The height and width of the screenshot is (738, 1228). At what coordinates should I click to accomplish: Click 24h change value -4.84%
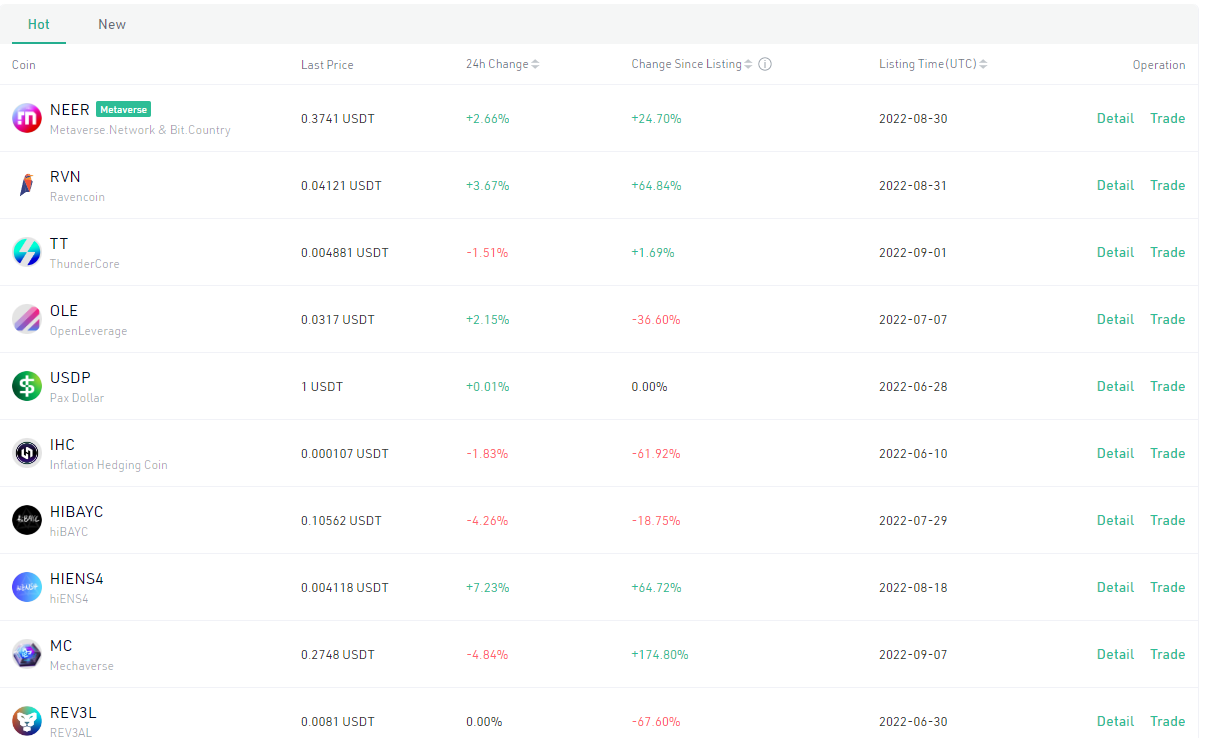tap(487, 654)
